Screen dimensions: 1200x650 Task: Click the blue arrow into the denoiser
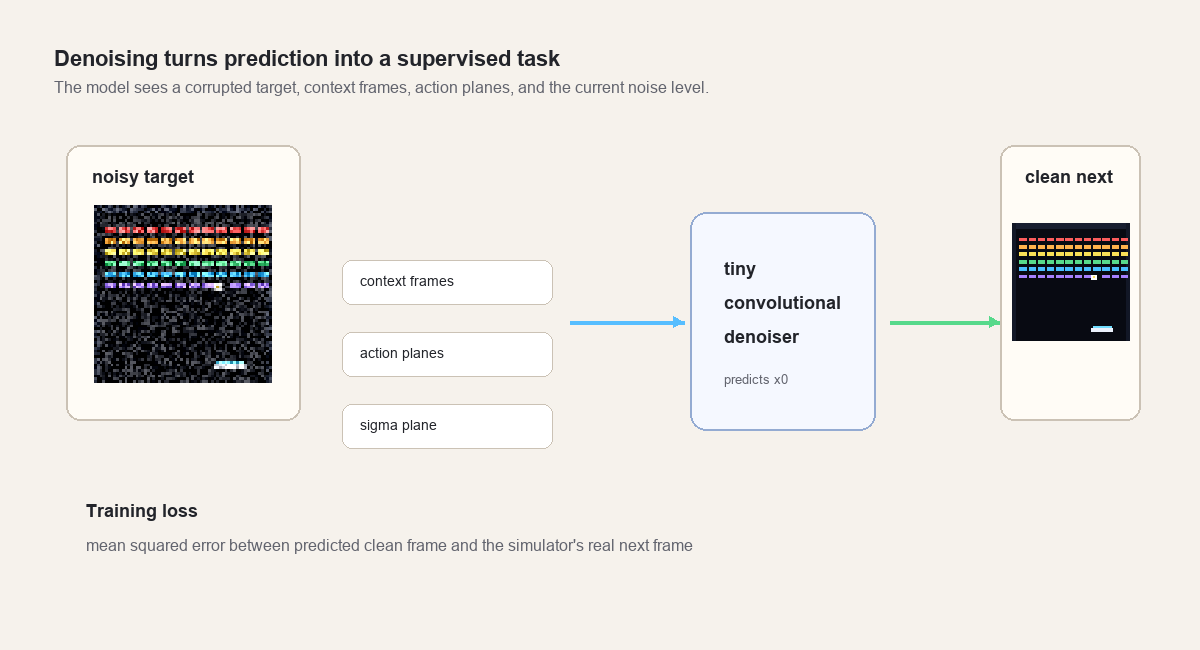pos(627,322)
